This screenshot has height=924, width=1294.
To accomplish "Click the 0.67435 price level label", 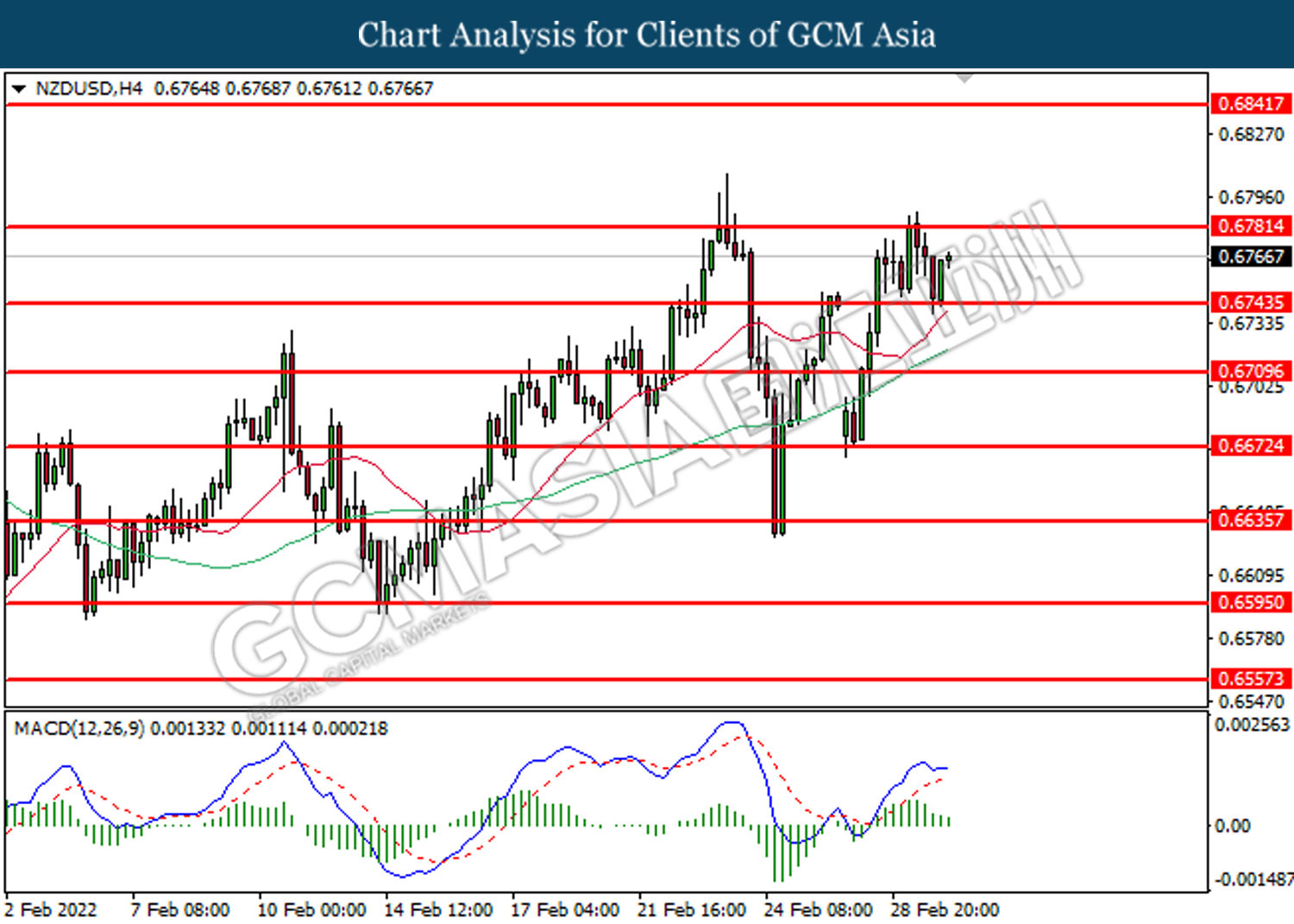I will click(x=1252, y=303).
